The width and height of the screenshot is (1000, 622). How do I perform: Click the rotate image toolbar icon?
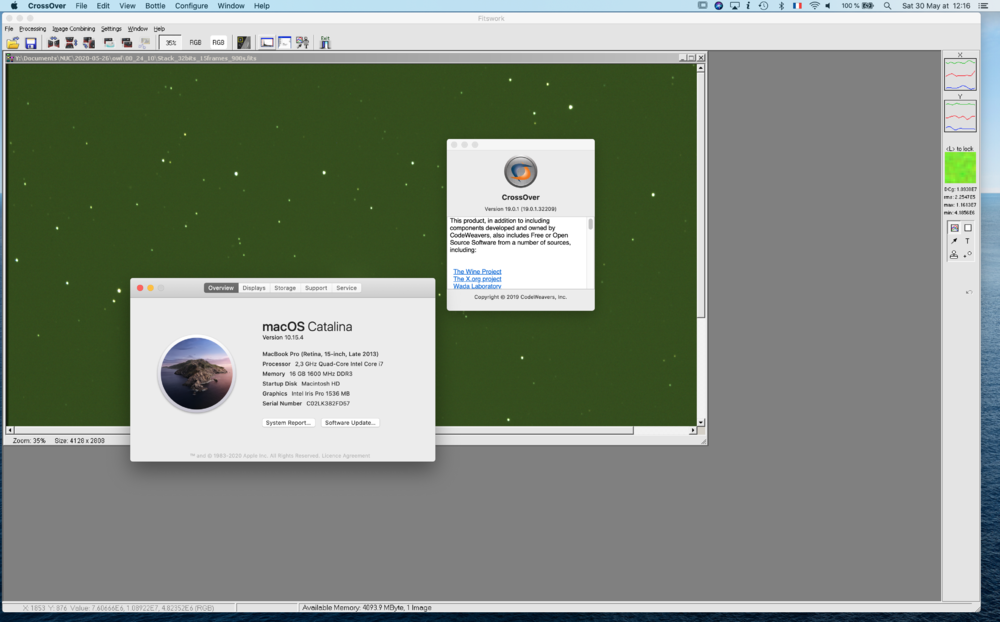tap(89, 43)
